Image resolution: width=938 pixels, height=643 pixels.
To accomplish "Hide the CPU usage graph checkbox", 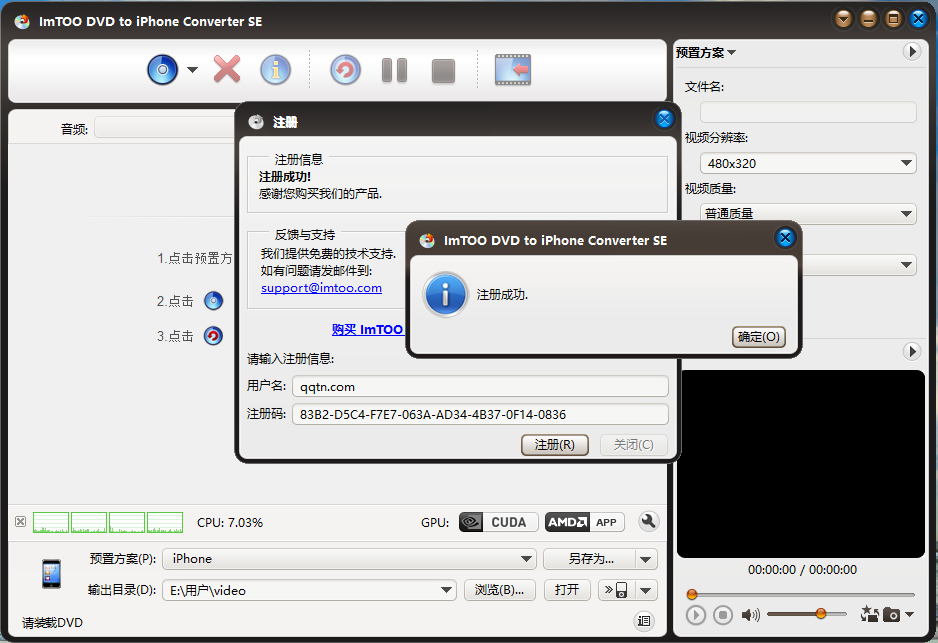I will [20, 522].
